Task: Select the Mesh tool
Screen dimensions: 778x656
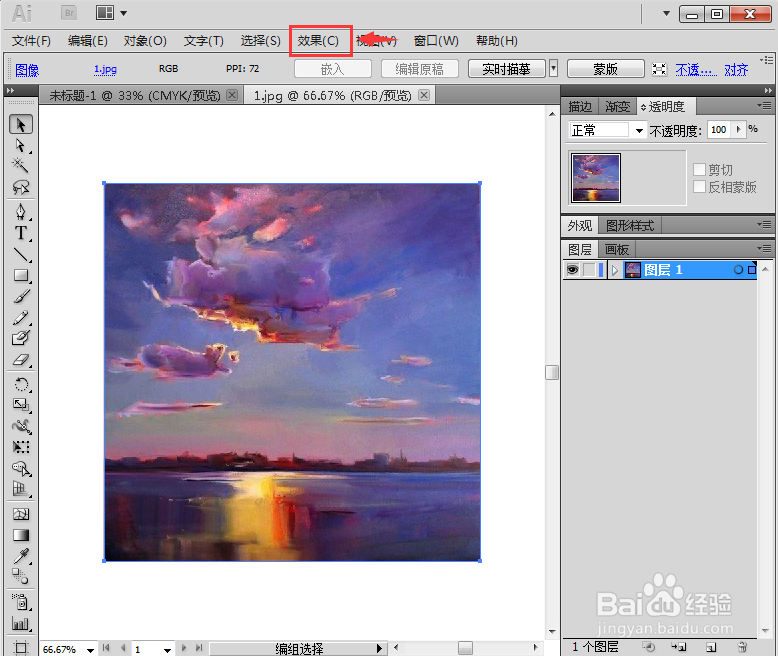Action: click(x=21, y=514)
